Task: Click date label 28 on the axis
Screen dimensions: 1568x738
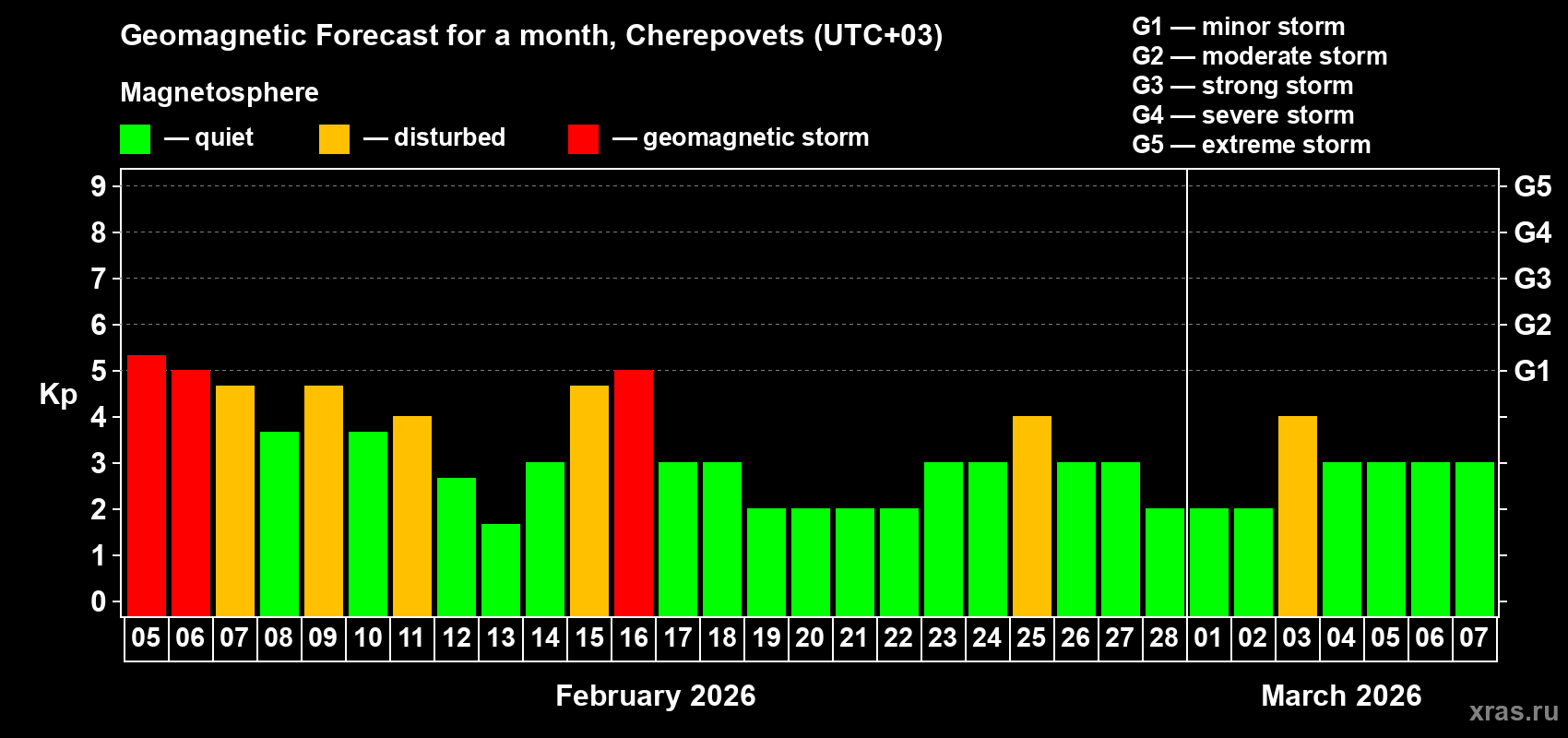Action: pos(1164,638)
